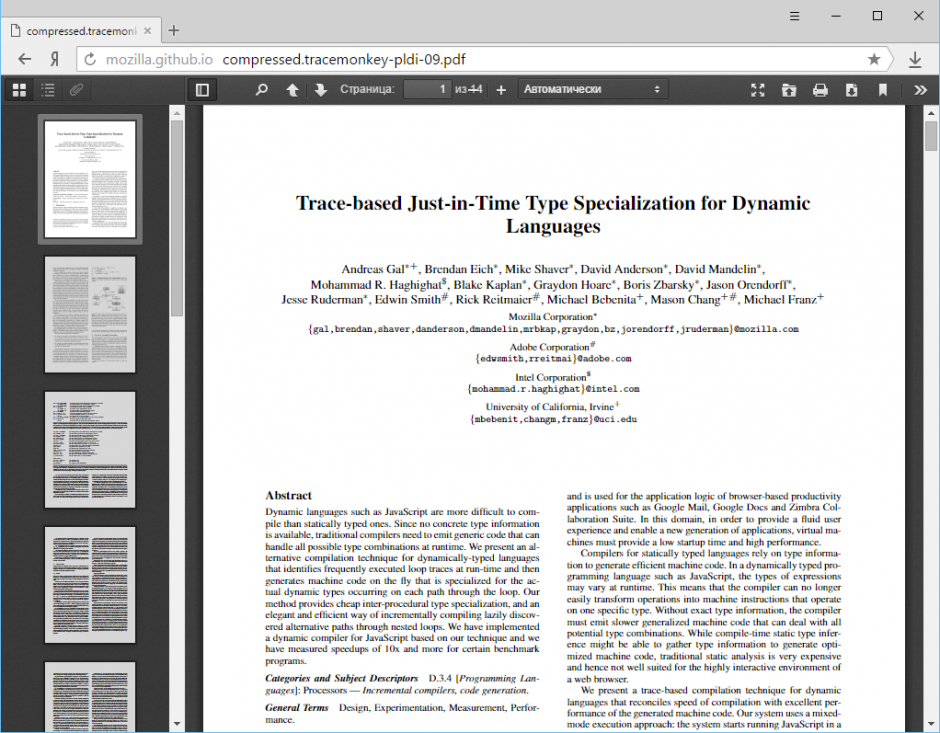The image size is (940, 733).
Task: Click the sidebar scroll up arrow
Action: pos(176,113)
